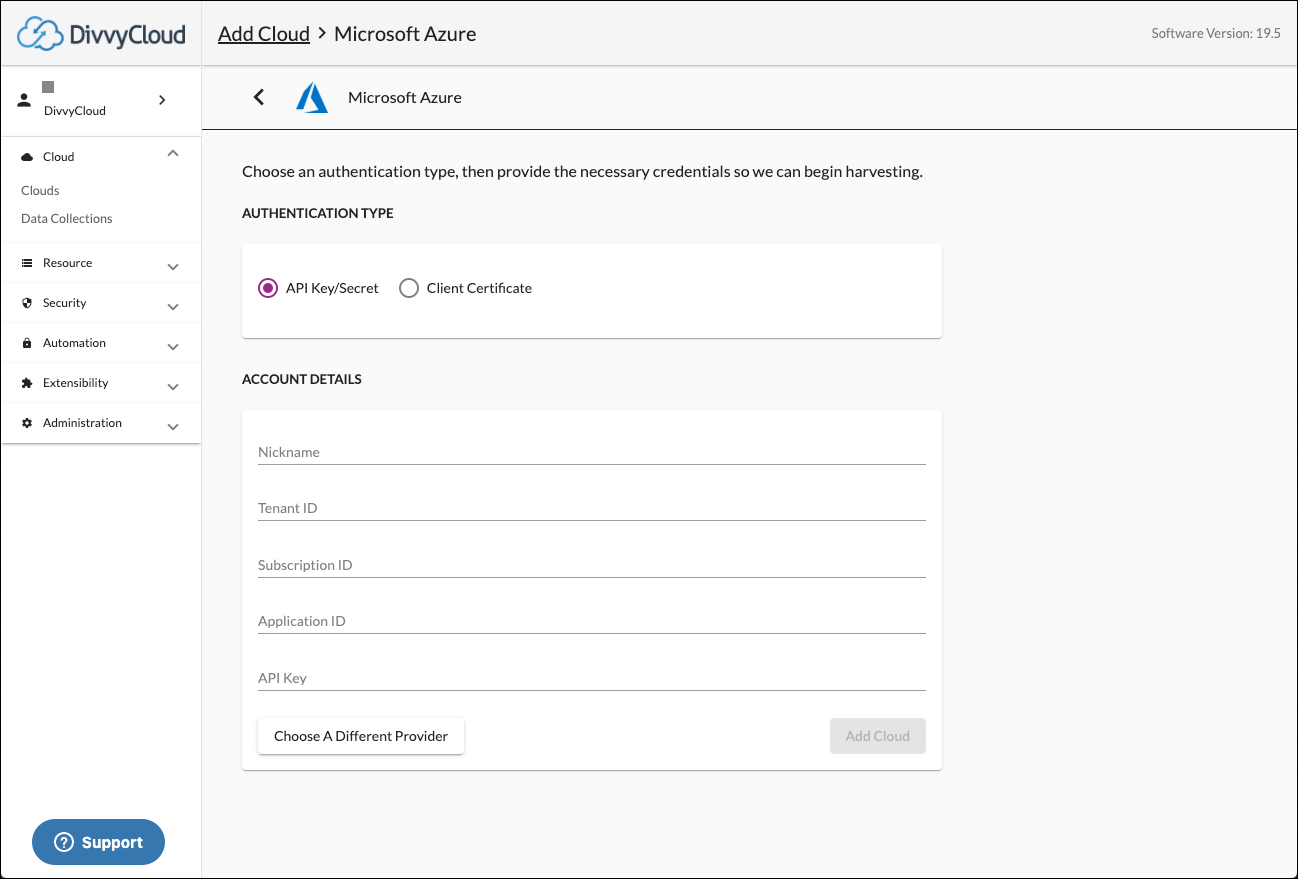Click the Subscription ID field
The height and width of the screenshot is (879, 1298).
coord(592,565)
